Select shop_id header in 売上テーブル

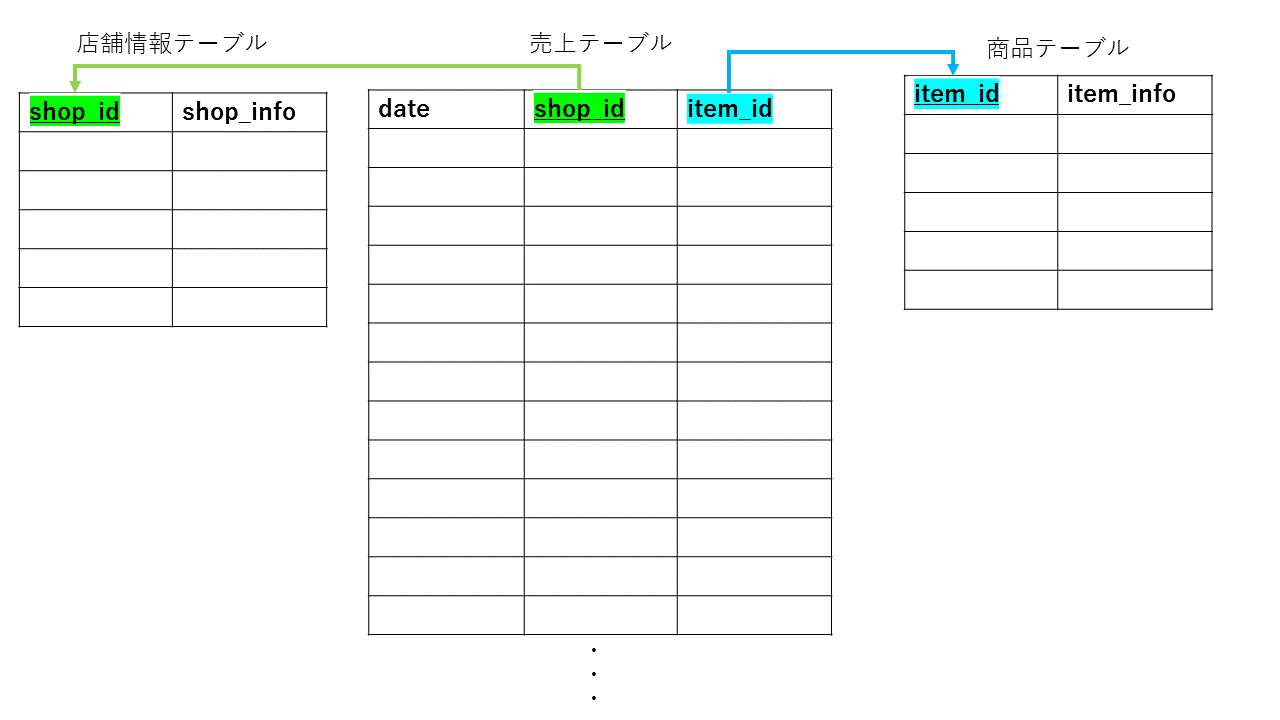[579, 108]
